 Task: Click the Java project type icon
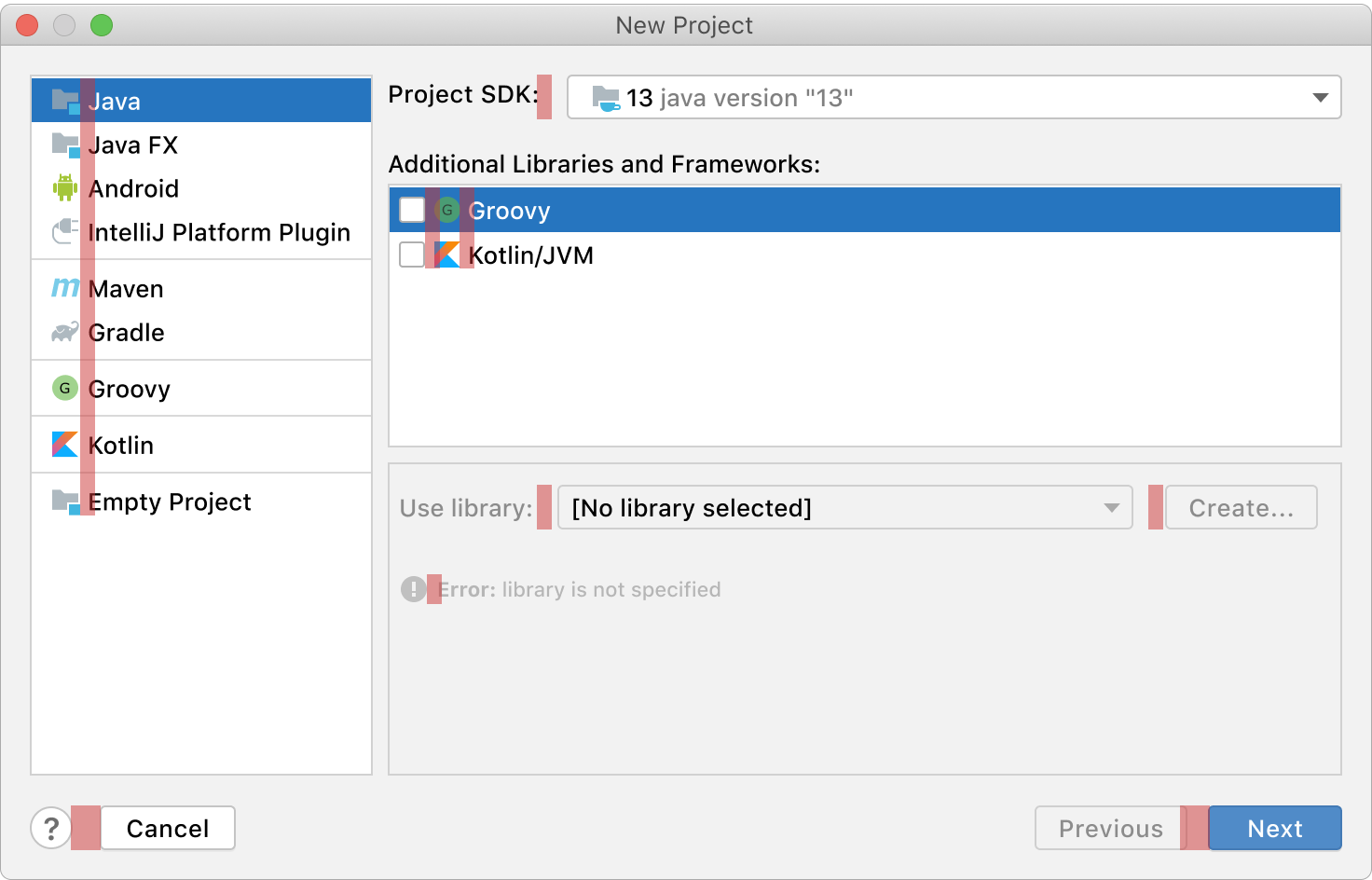(65, 101)
